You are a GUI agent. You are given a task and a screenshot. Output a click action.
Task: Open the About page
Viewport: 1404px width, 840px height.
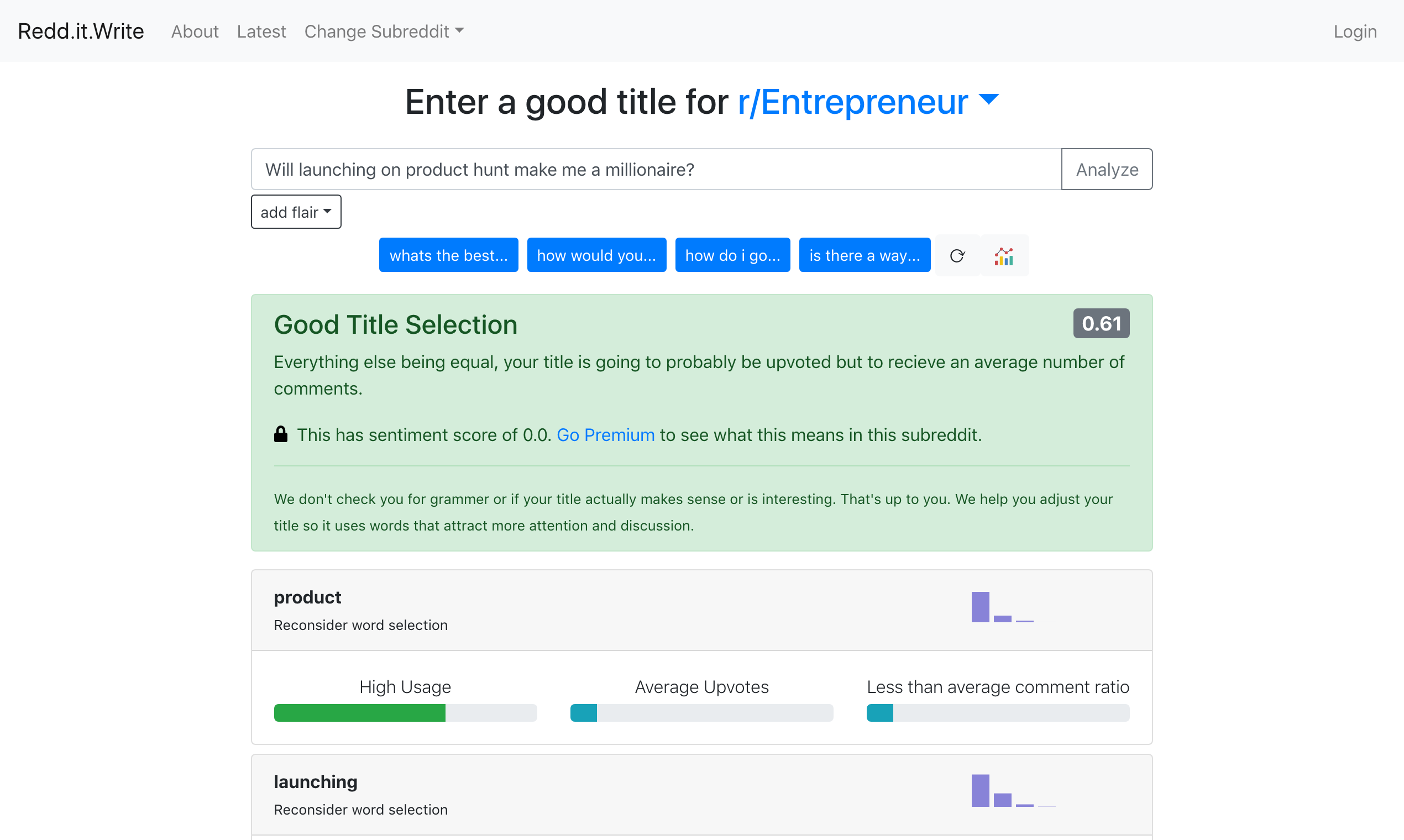pyautogui.click(x=195, y=31)
